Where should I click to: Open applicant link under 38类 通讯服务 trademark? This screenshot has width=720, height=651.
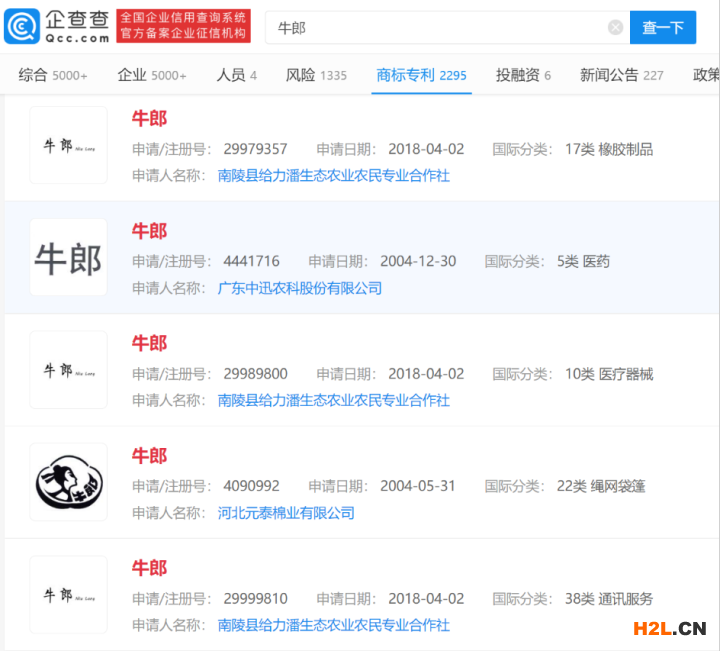(333, 625)
